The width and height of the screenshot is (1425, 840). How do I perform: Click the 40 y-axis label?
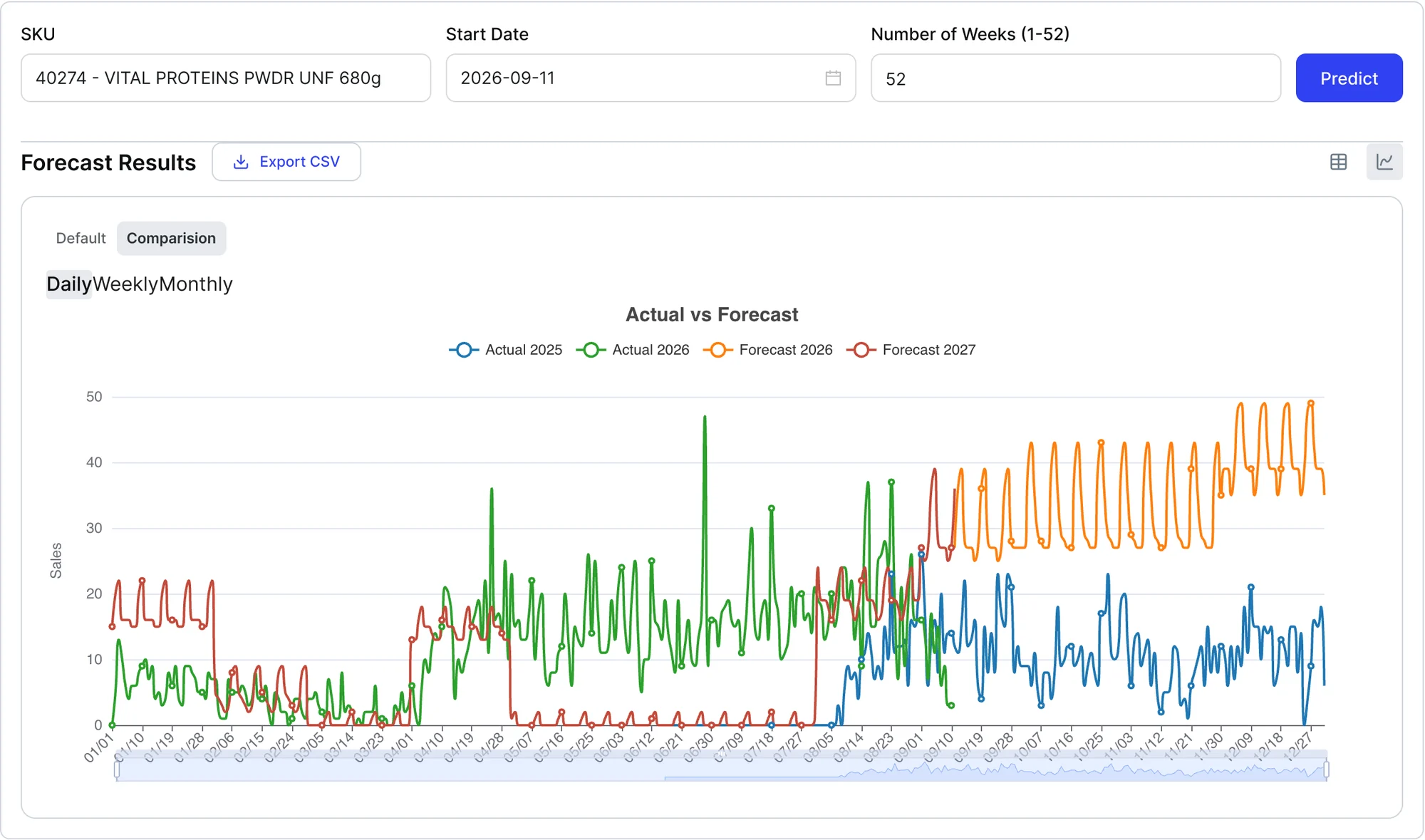pos(94,462)
